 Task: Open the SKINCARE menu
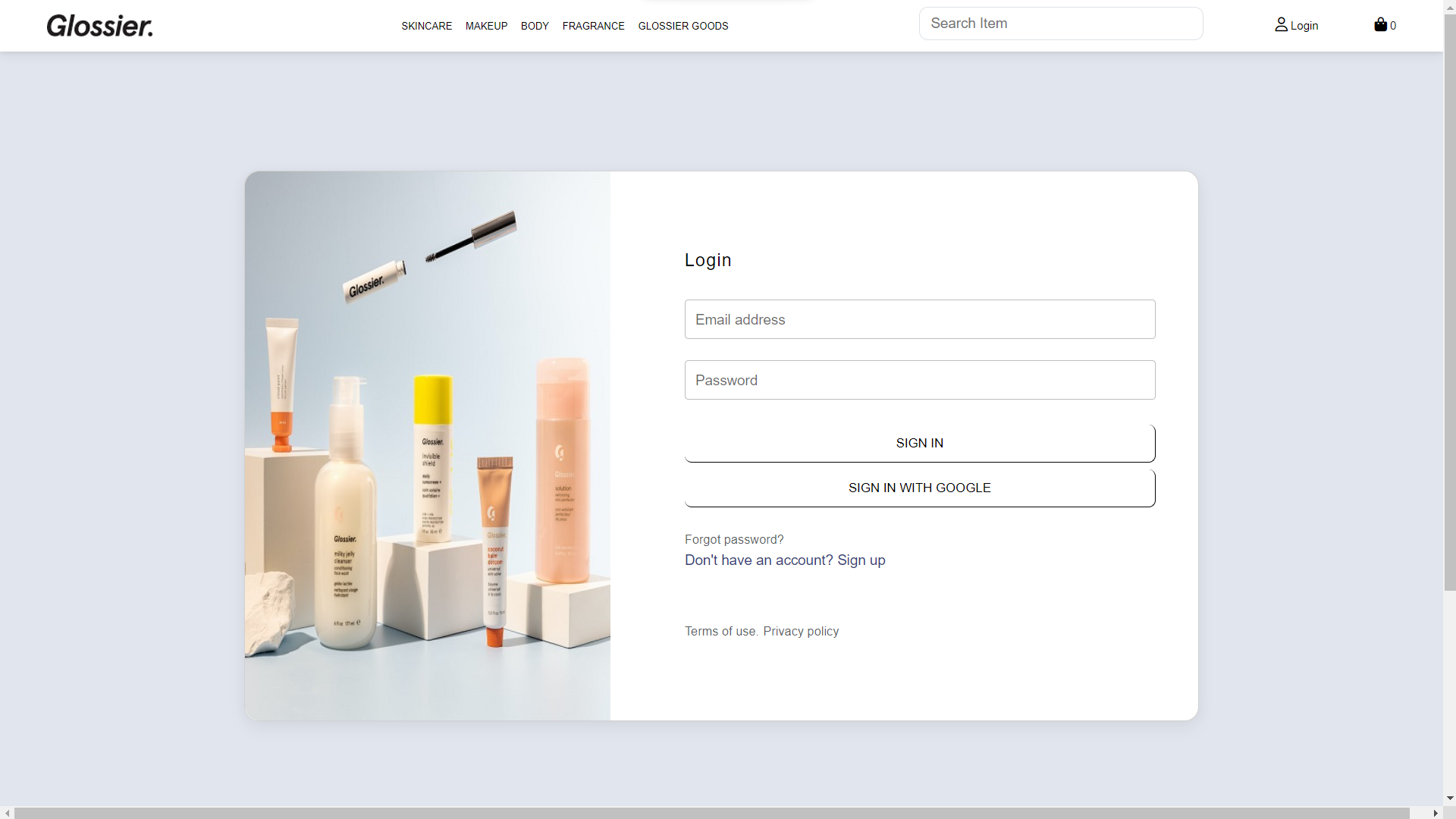(x=426, y=26)
